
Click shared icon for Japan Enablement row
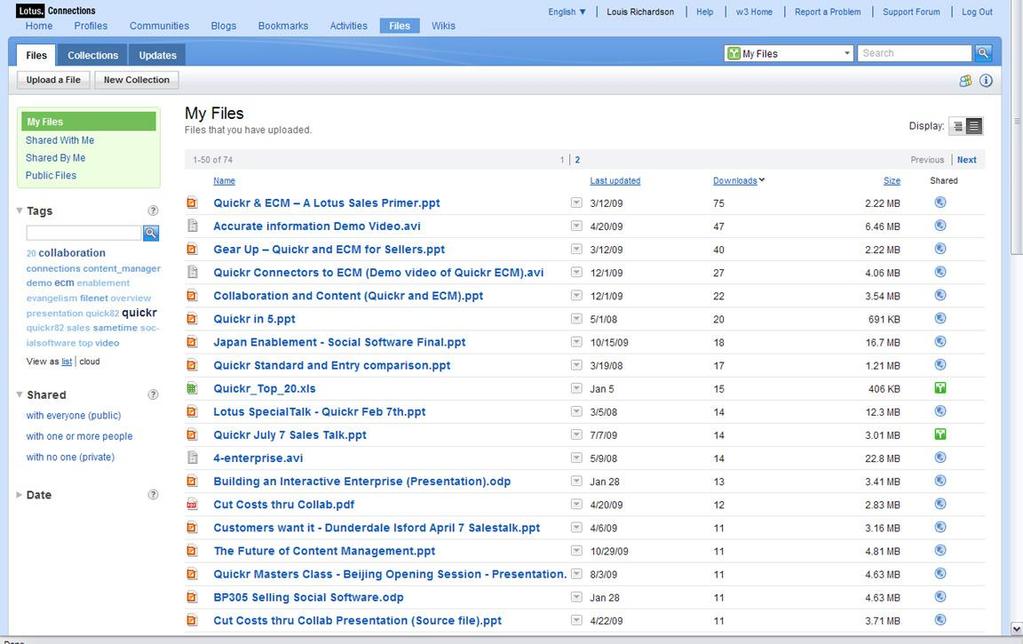point(940,341)
